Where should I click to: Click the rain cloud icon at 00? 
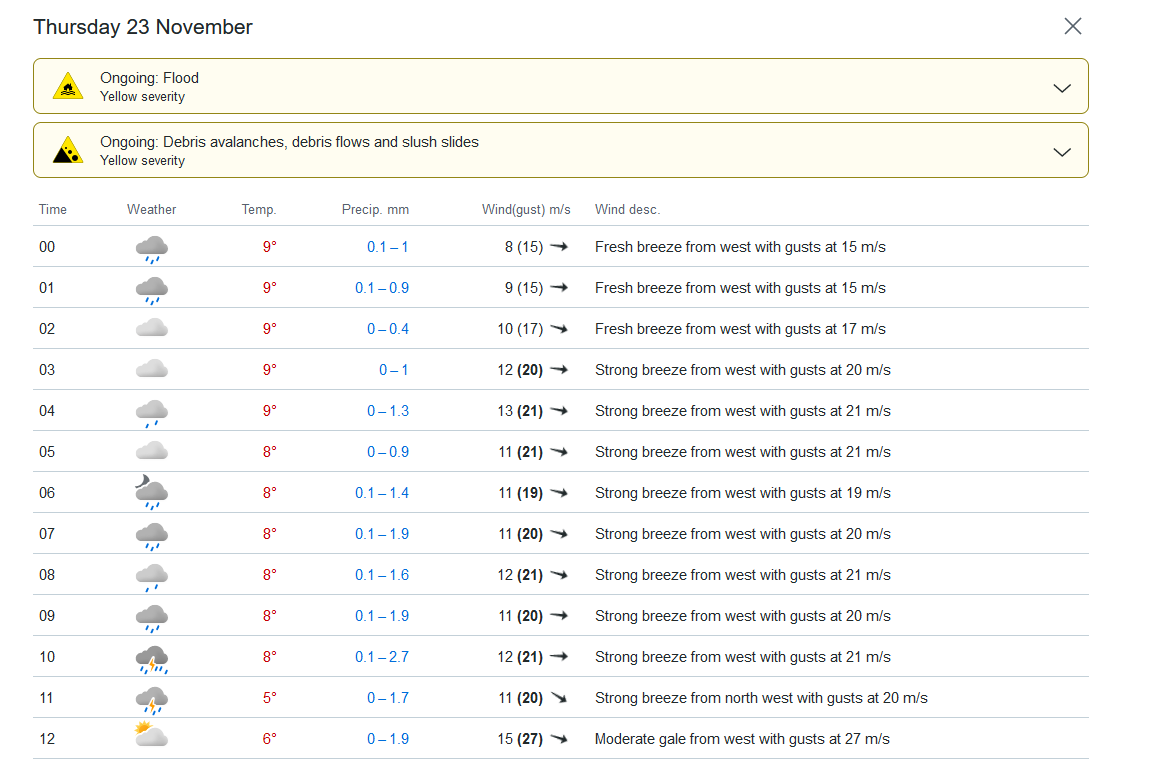[151, 248]
